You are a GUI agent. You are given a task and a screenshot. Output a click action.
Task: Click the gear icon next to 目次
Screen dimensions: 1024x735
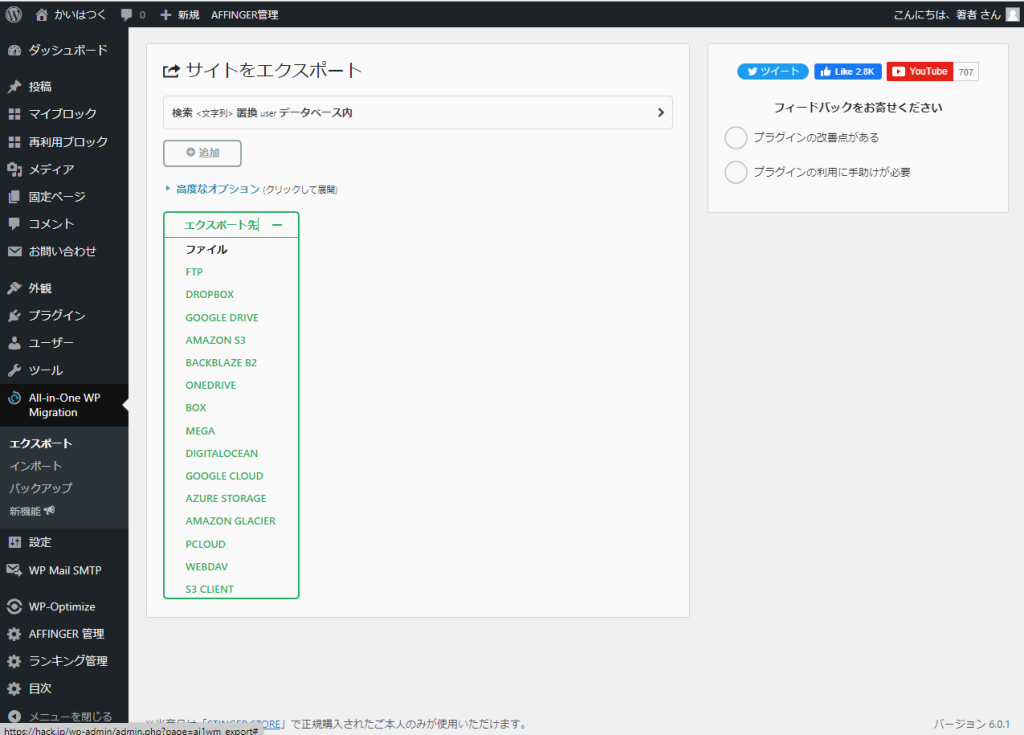click(14, 689)
